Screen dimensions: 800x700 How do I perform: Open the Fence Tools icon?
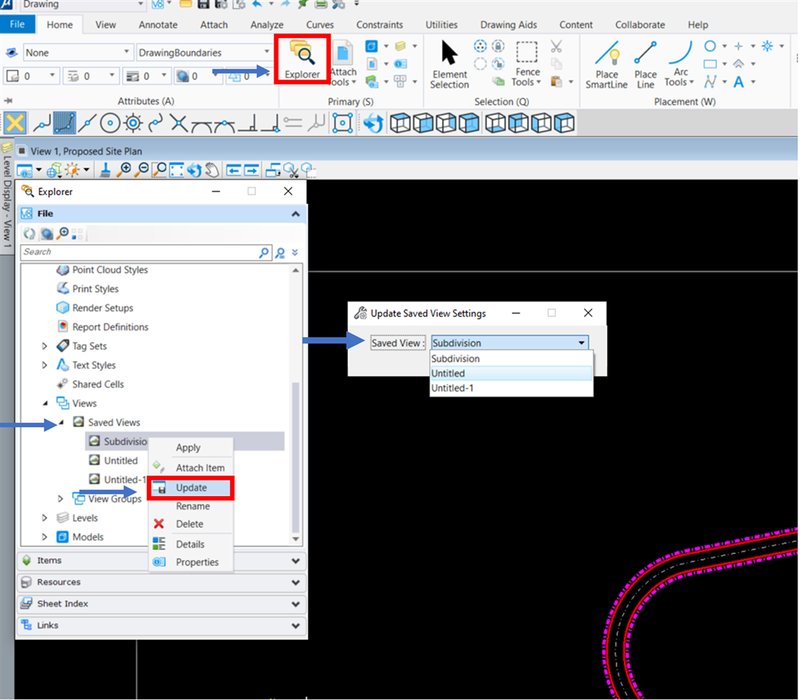[x=527, y=64]
